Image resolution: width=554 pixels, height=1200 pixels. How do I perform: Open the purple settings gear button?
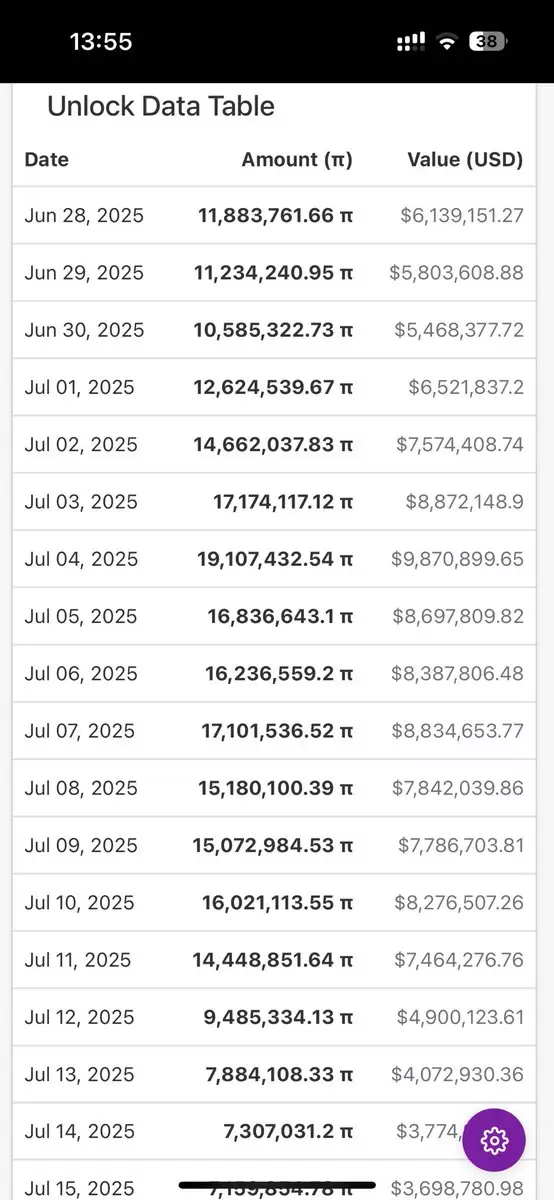[493, 1140]
